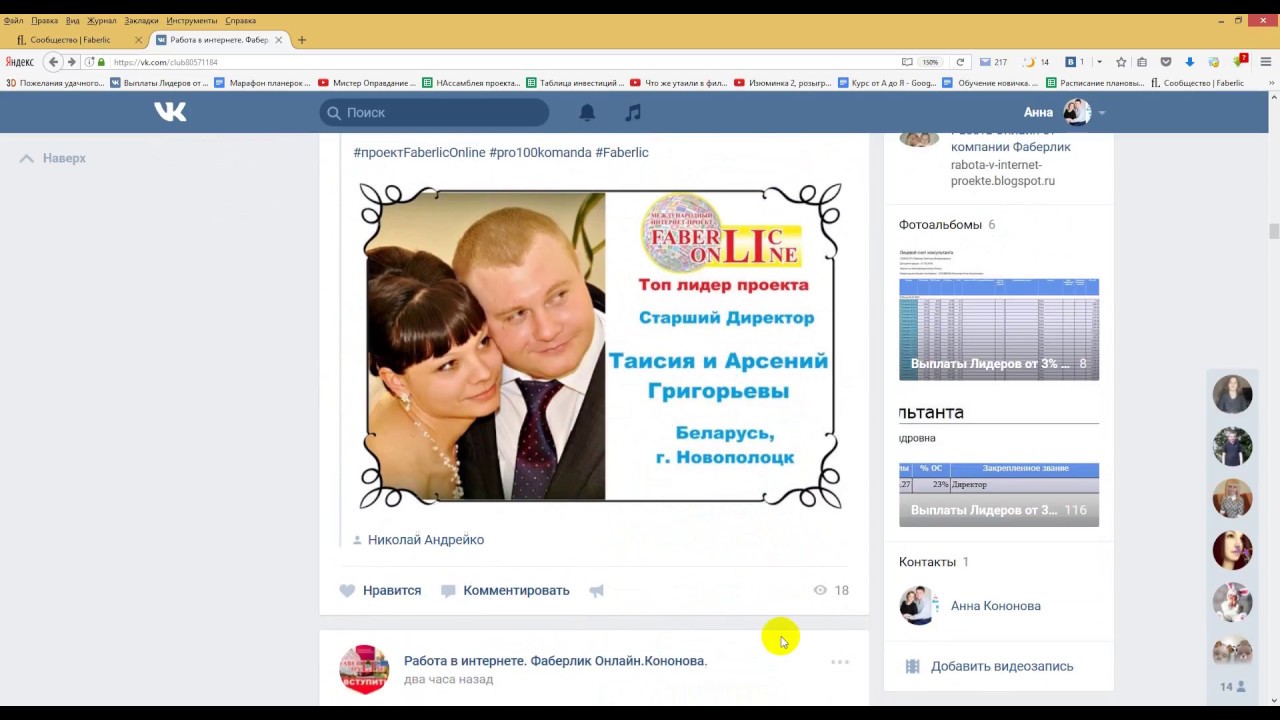Click the views eye icon showing 18
Image resolution: width=1280 pixels, height=720 pixels.
(820, 590)
